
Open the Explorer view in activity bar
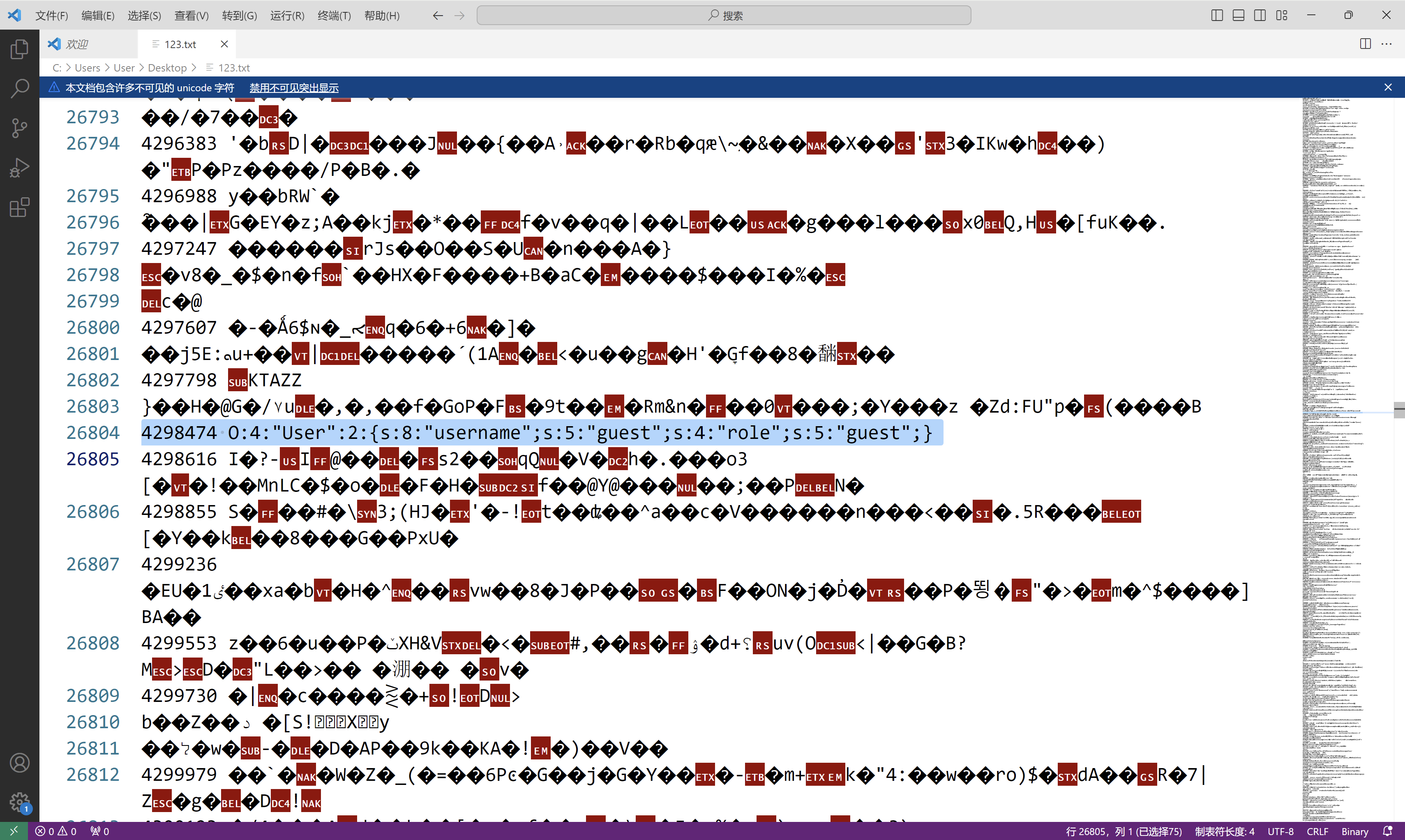[19, 49]
